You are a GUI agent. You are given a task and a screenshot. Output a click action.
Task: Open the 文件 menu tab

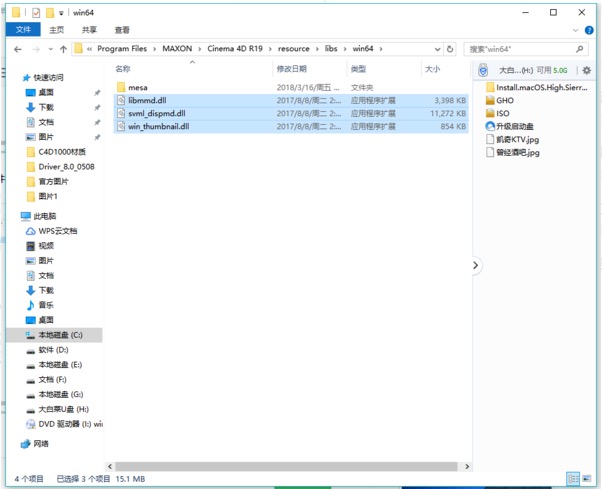pos(22,30)
